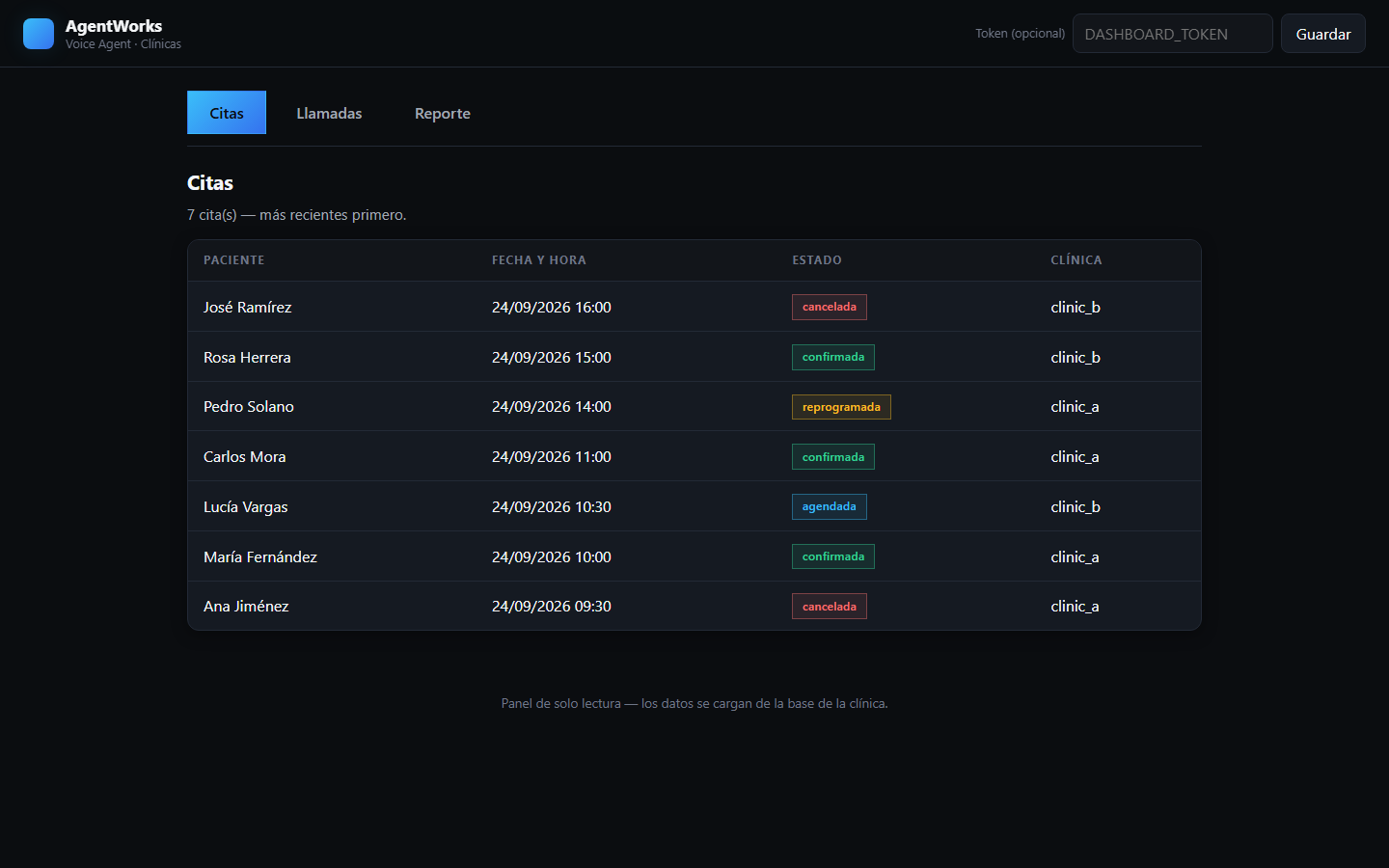Viewport: 1389px width, 868px height.
Task: Click the cancelada badge for José Ramírez
Action: click(x=830, y=307)
